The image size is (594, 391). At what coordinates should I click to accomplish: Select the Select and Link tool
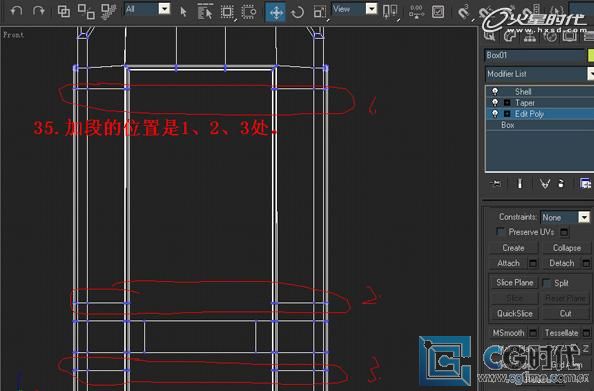tap(64, 11)
